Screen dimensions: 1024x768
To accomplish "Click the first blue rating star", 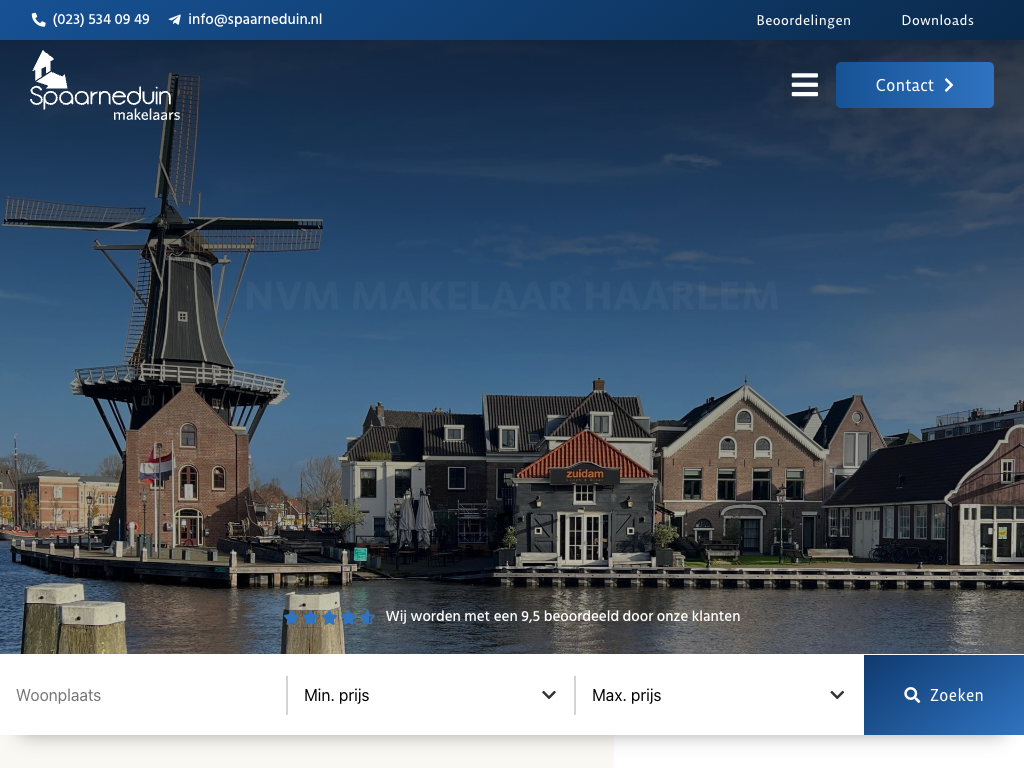I will point(292,617).
